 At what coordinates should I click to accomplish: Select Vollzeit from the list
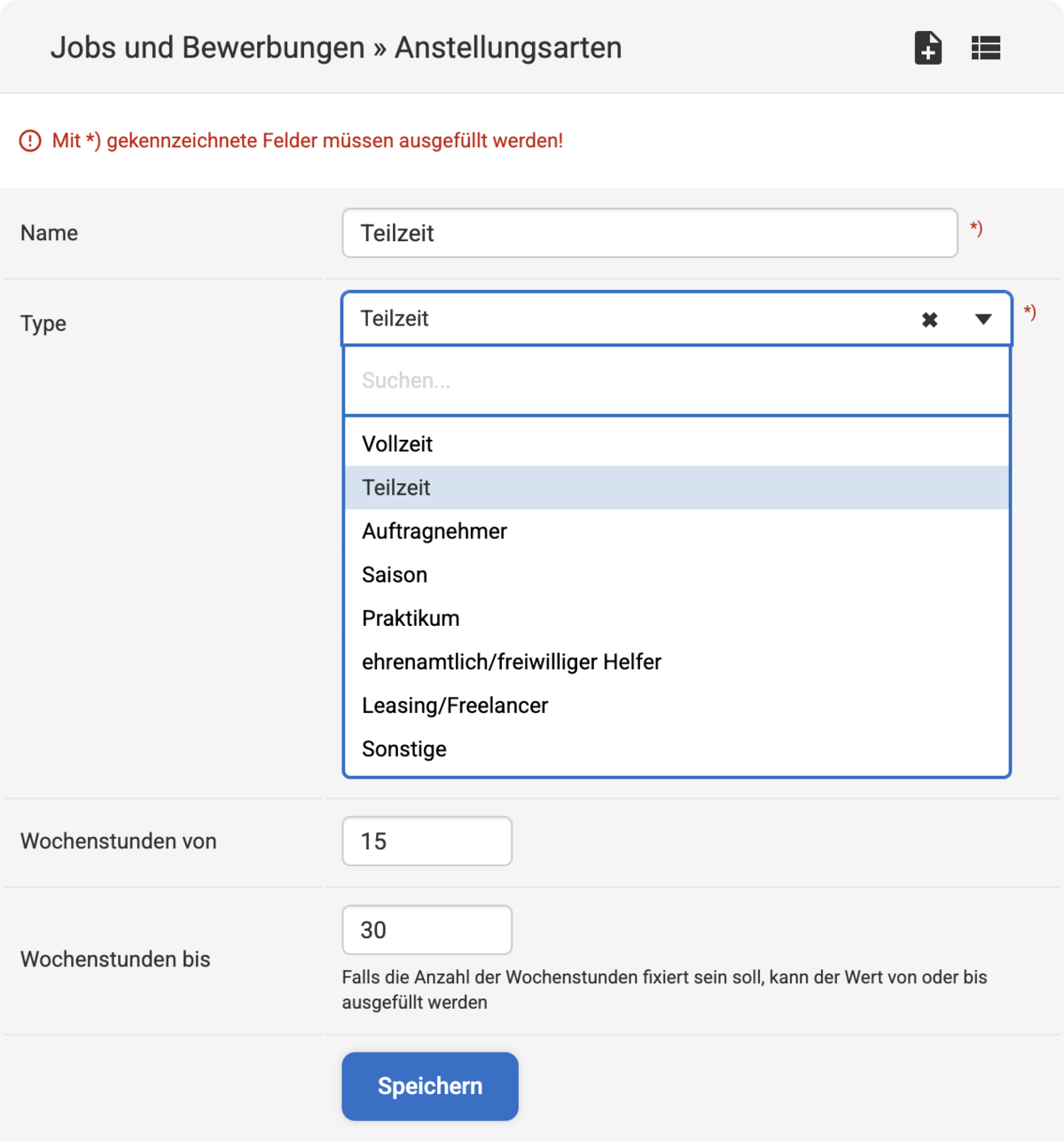(677, 444)
